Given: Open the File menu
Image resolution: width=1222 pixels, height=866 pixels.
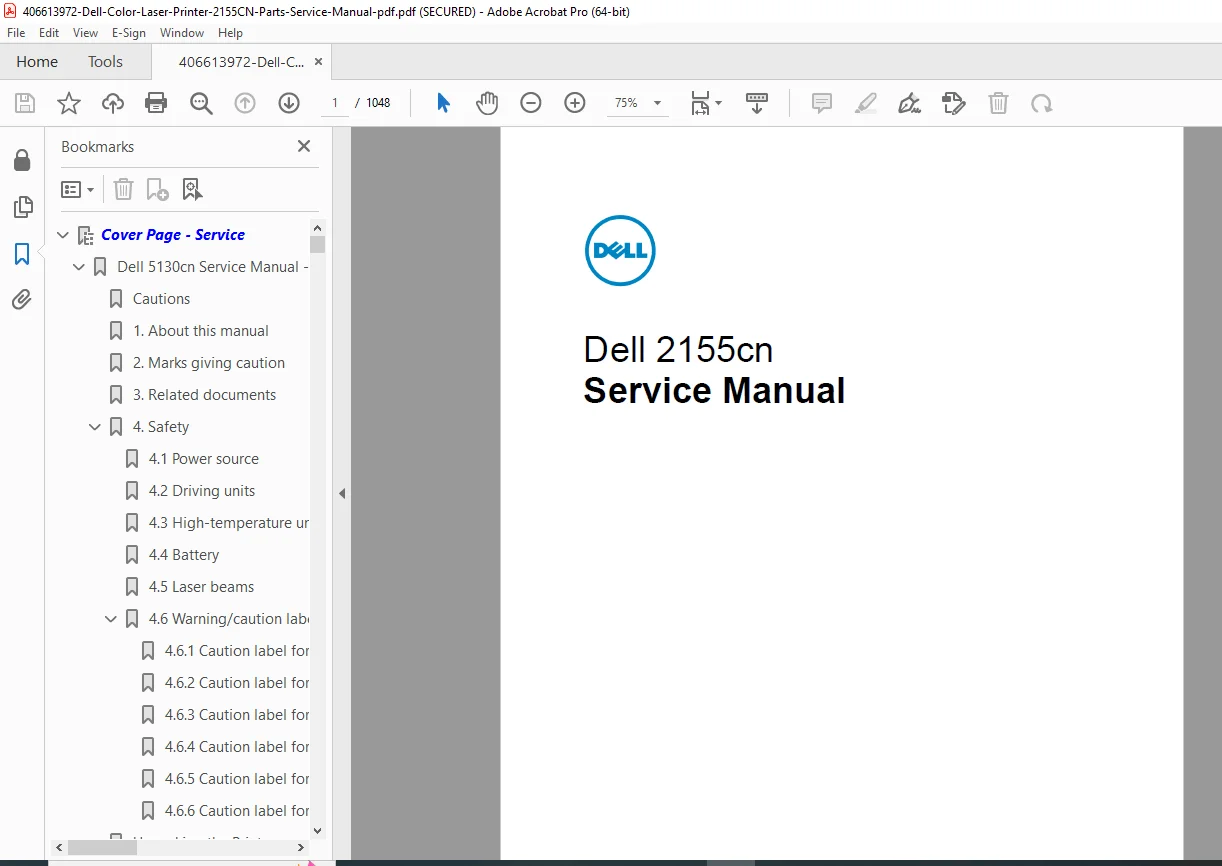Looking at the screenshot, I should (16, 33).
